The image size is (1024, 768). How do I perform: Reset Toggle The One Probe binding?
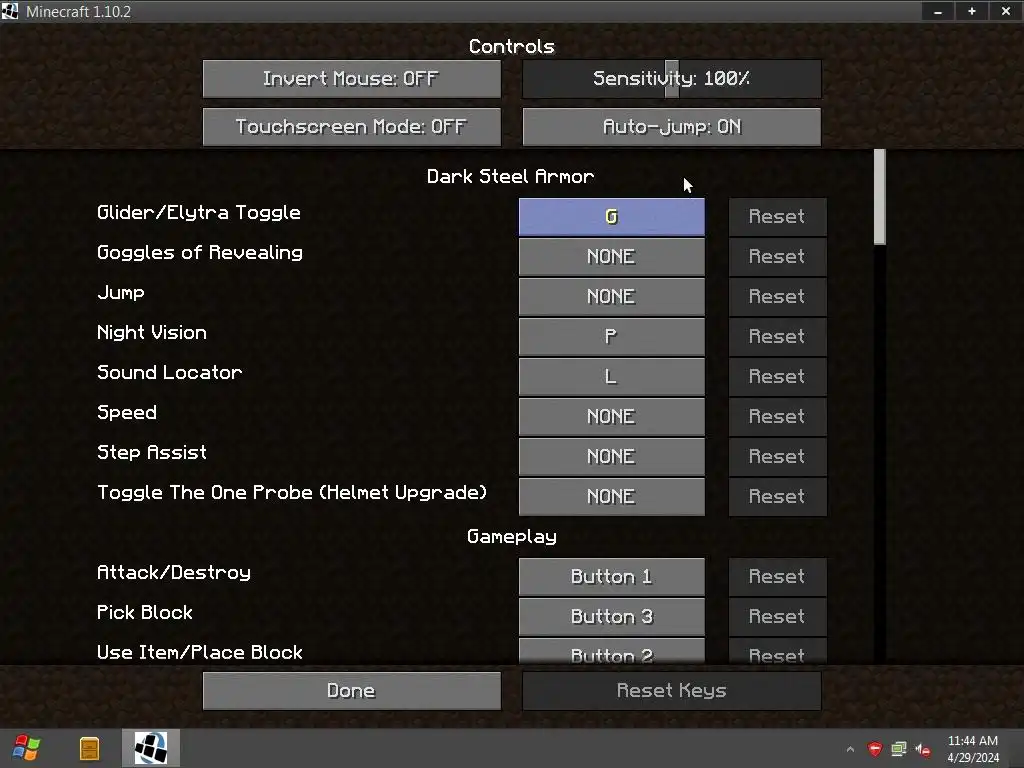(777, 496)
